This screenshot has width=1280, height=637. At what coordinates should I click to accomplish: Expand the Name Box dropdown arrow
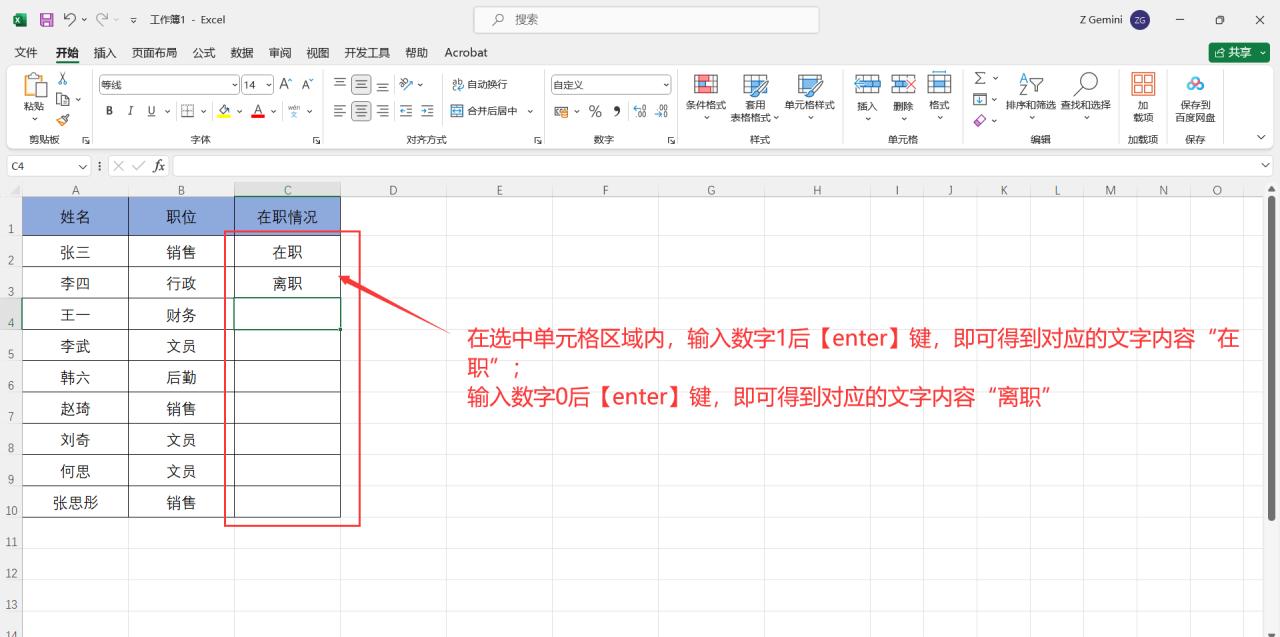click(82, 166)
